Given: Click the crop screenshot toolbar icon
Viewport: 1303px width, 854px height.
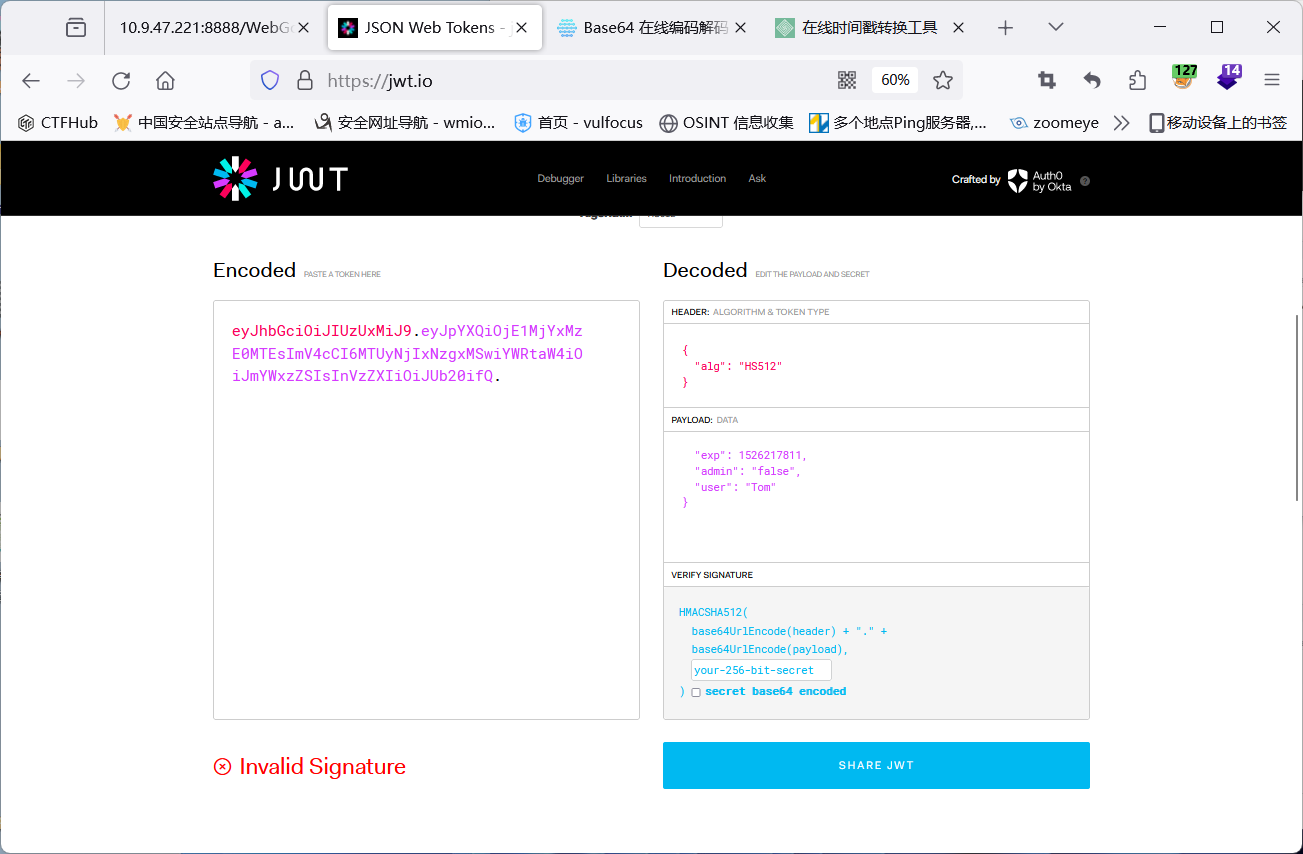Looking at the screenshot, I should pos(1047,81).
